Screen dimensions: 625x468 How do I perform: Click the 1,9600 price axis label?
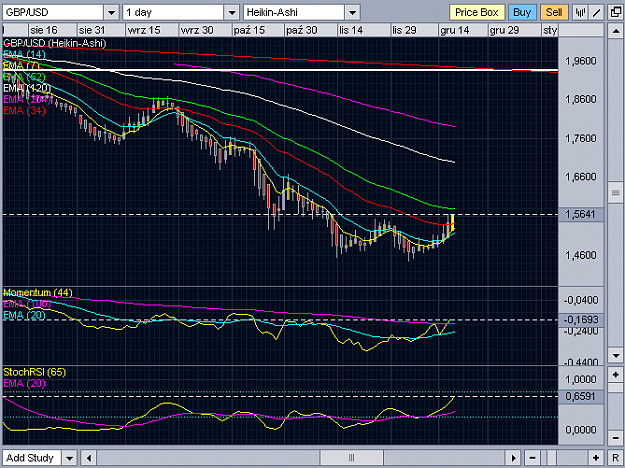click(581, 61)
